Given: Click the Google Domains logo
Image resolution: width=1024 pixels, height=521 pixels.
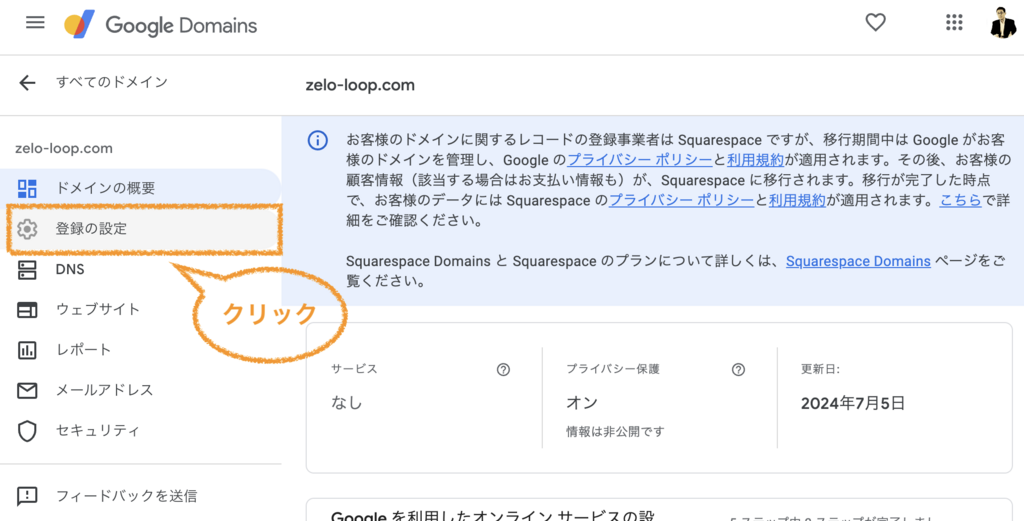Looking at the screenshot, I should point(161,25).
